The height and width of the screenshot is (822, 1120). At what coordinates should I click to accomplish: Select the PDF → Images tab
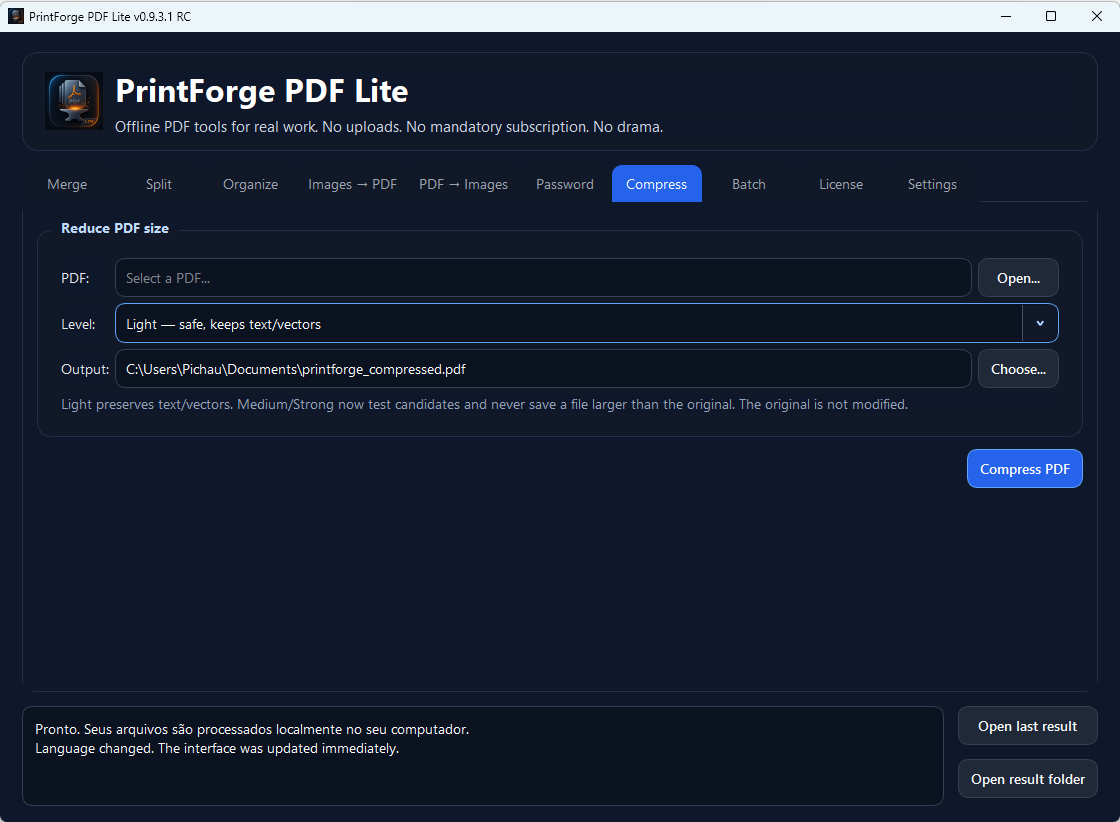point(463,184)
